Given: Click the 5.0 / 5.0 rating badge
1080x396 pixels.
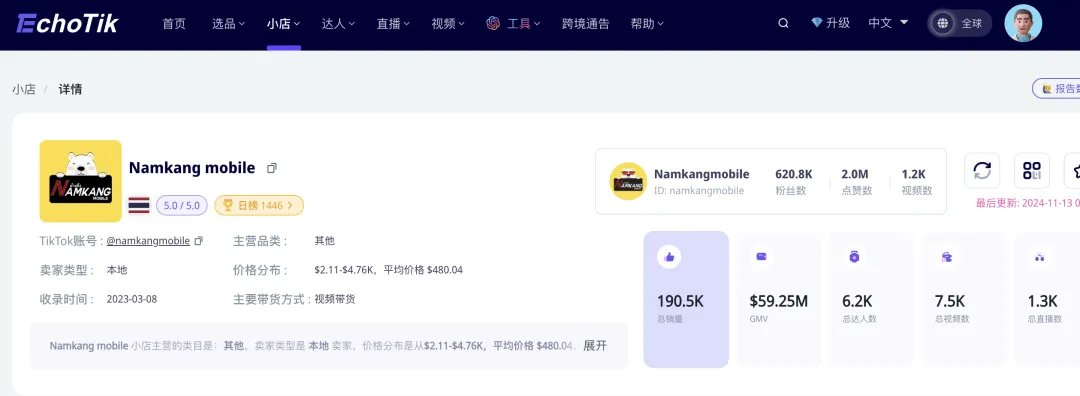Looking at the screenshot, I should click(182, 205).
